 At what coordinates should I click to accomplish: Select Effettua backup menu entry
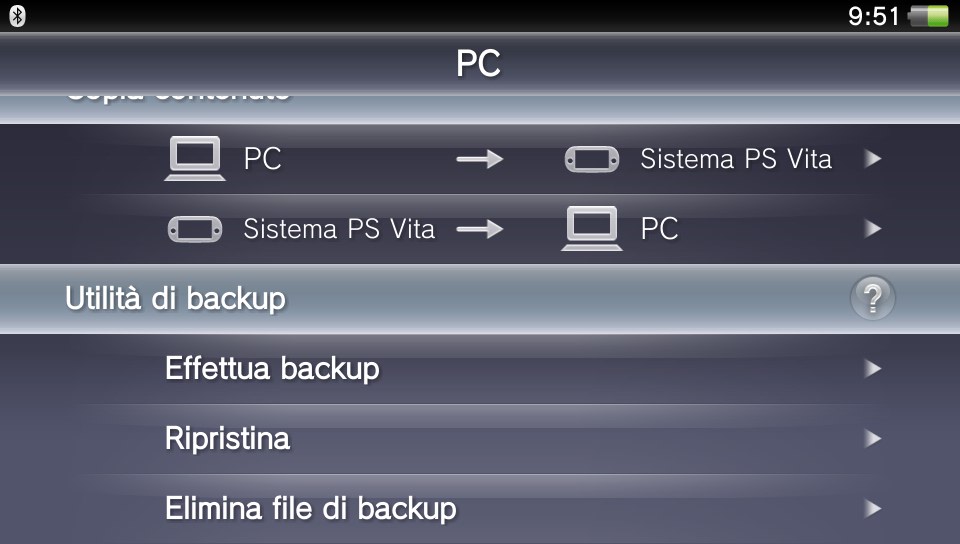click(480, 369)
